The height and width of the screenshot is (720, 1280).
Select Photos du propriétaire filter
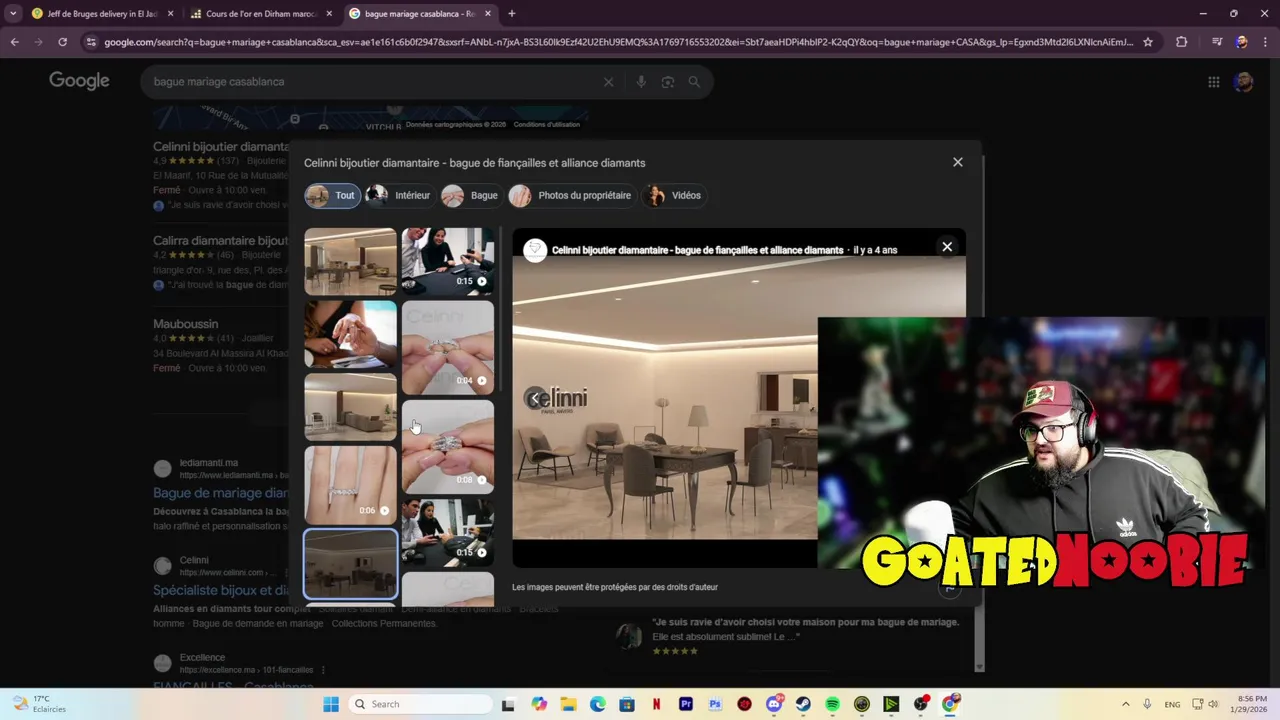pos(571,195)
